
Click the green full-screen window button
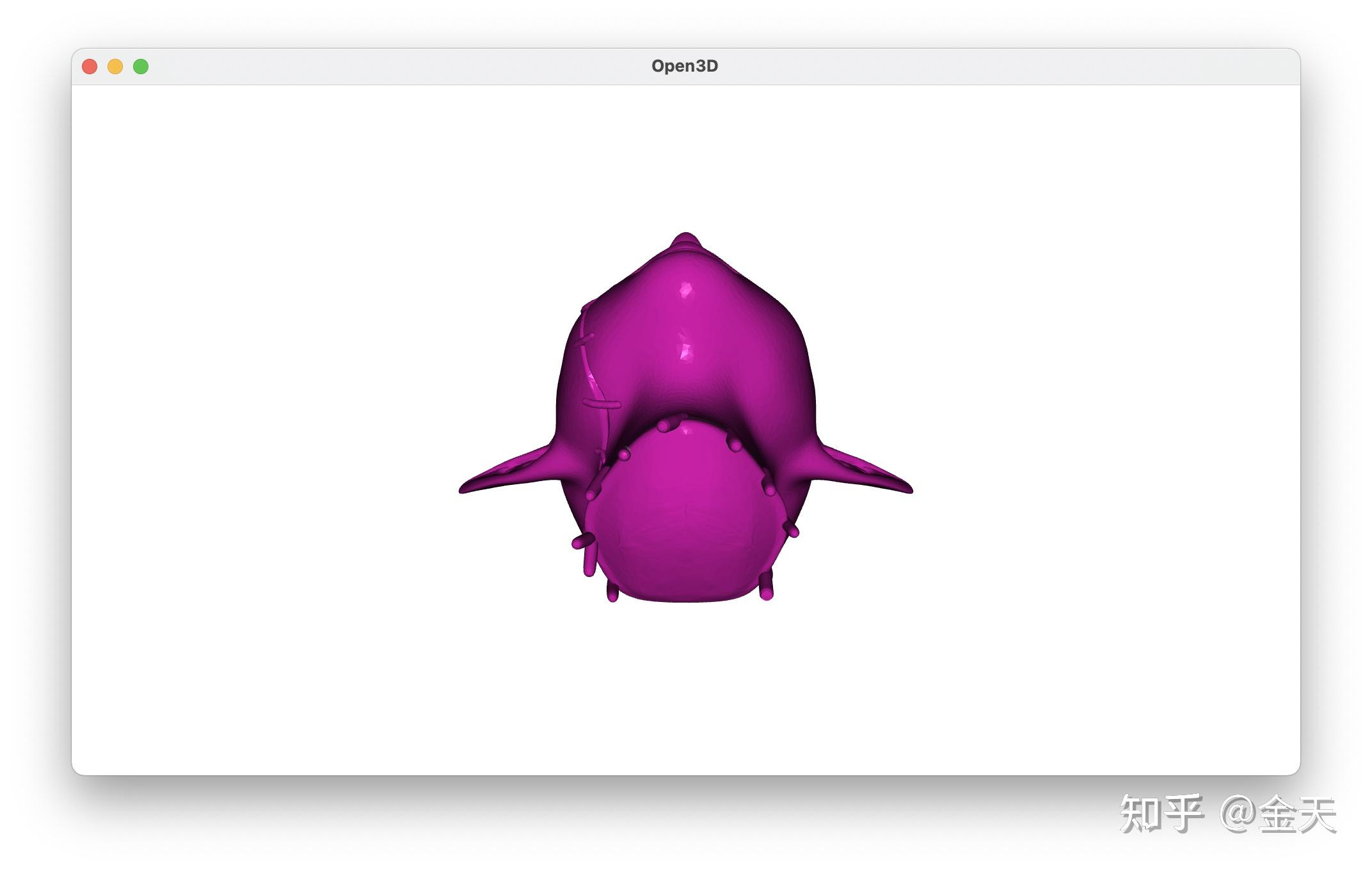(x=141, y=67)
